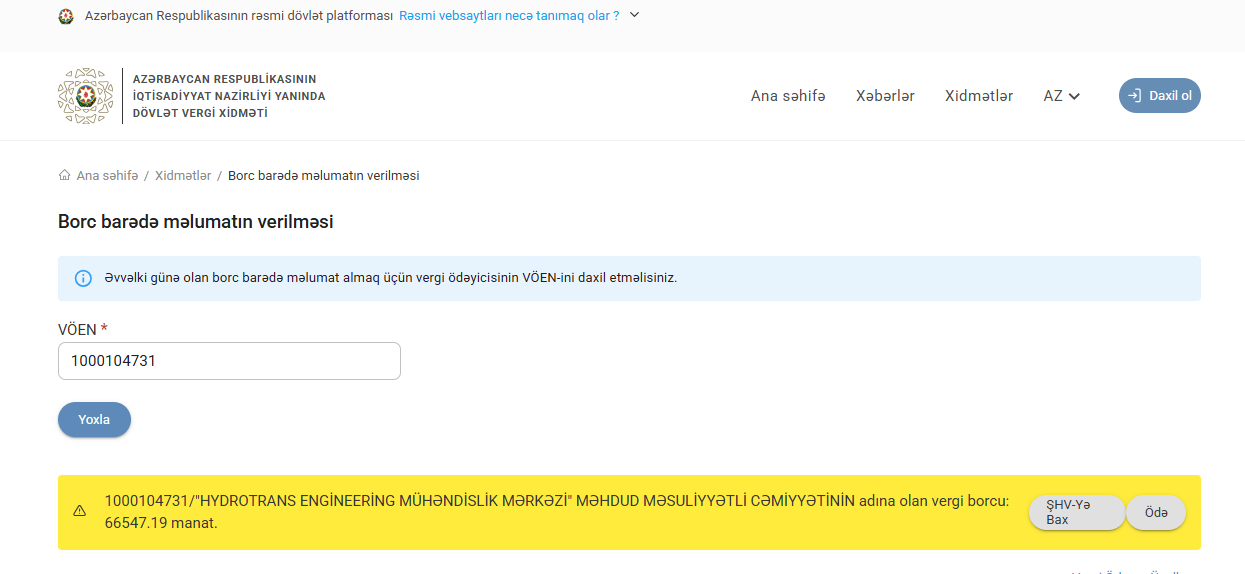Click the home icon in the breadcrumb
The height and width of the screenshot is (574, 1245).
[x=65, y=175]
